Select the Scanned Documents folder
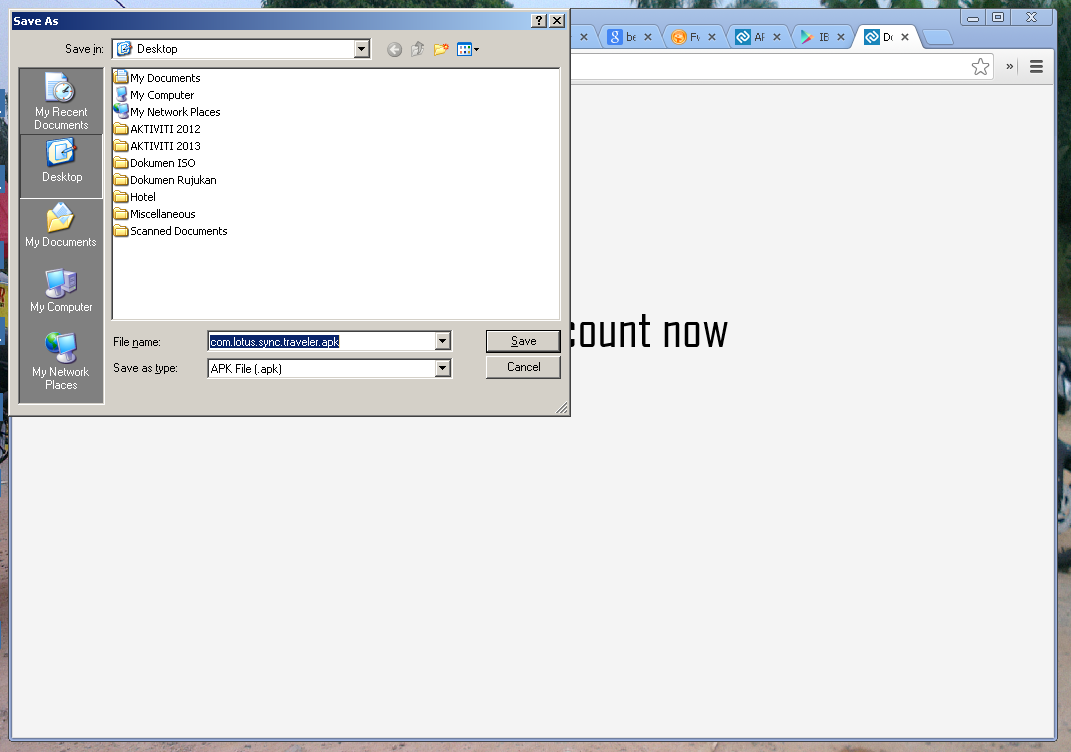 point(171,232)
